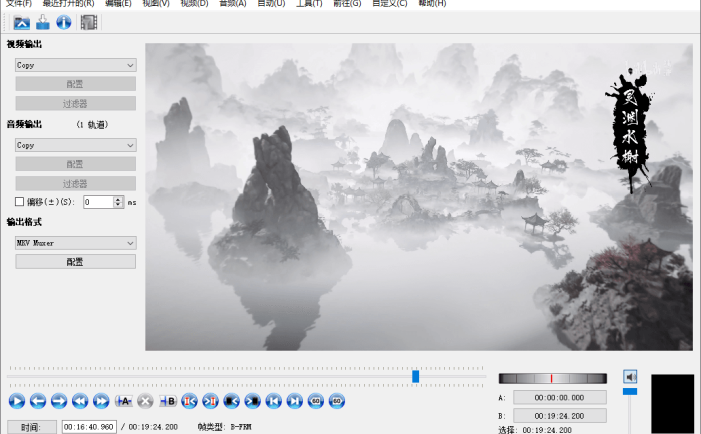Set end marker B
This screenshot has width=701, height=434.
168,401
